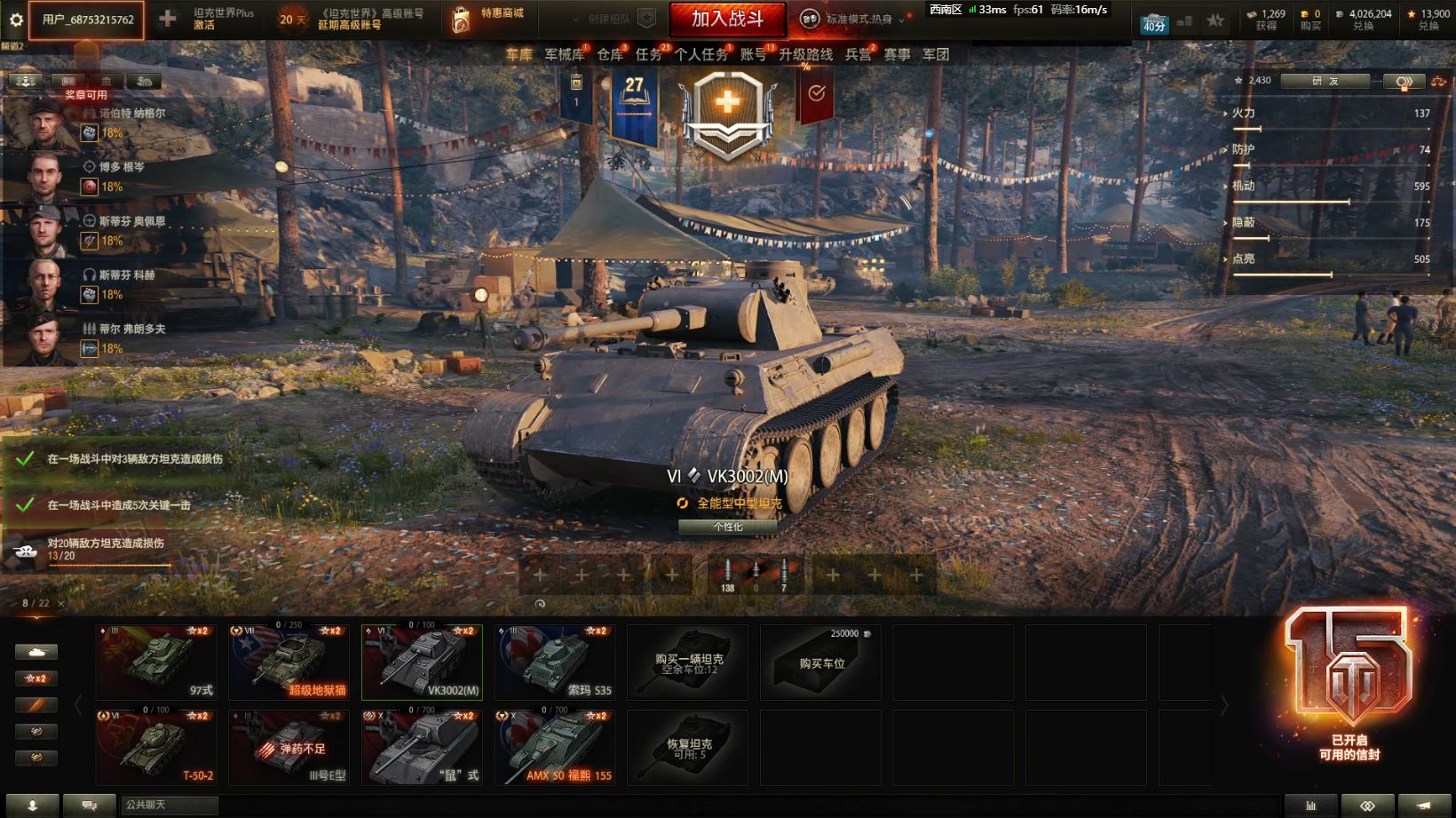The height and width of the screenshot is (818, 1456).
Task: Open the 标准模式 battle mode dropdown
Action: [x=856, y=19]
